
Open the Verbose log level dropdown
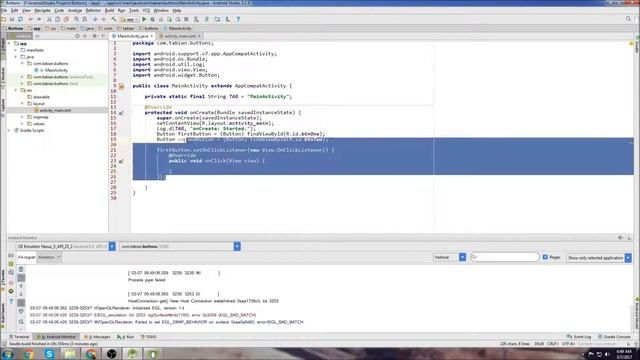[x=449, y=257]
